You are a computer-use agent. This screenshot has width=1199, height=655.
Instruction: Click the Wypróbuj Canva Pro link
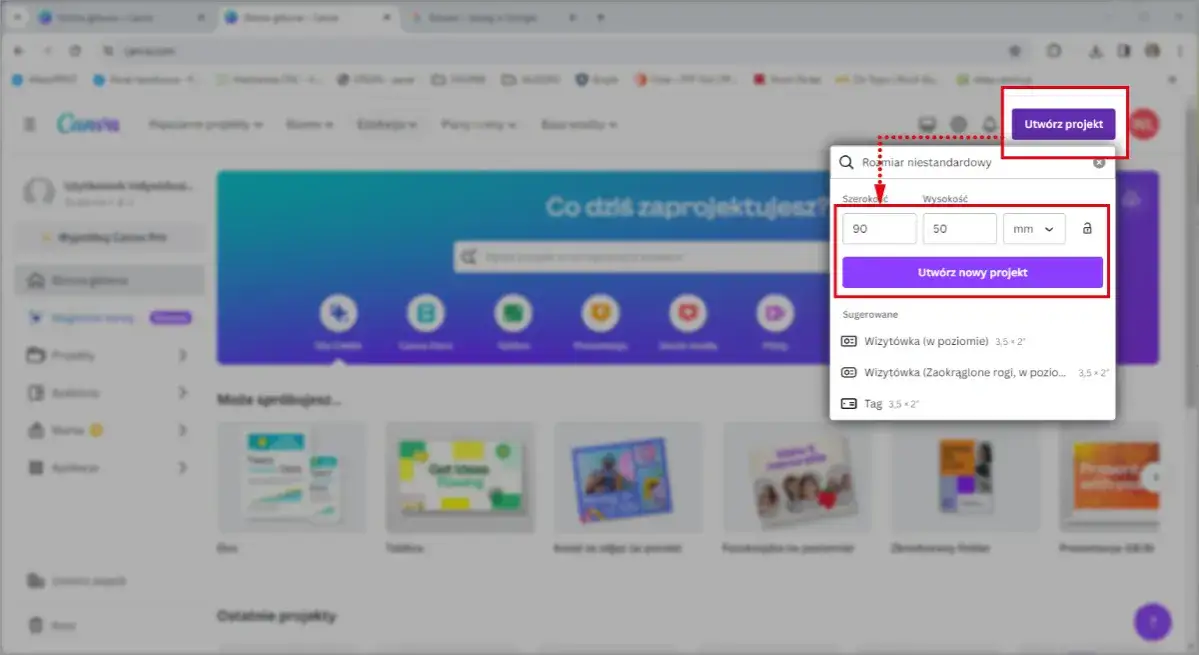[x=107, y=237]
